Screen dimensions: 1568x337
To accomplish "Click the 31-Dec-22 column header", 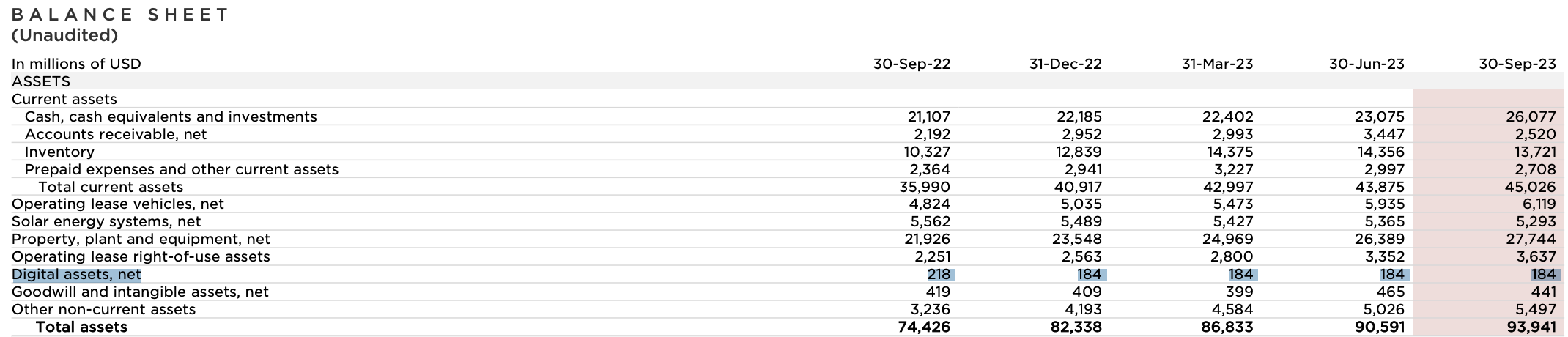I will 1065,64.
